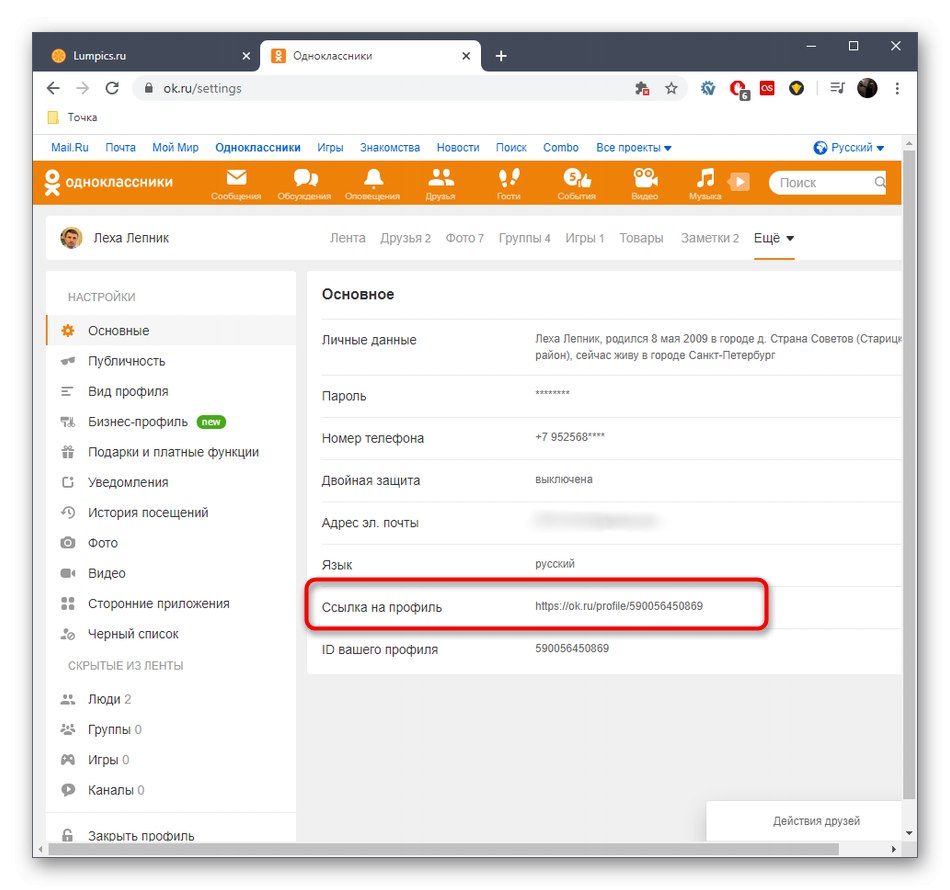The width and height of the screenshot is (950, 890).
Task: Open the Messages (Сообщения) envelope icon
Action: [x=236, y=178]
